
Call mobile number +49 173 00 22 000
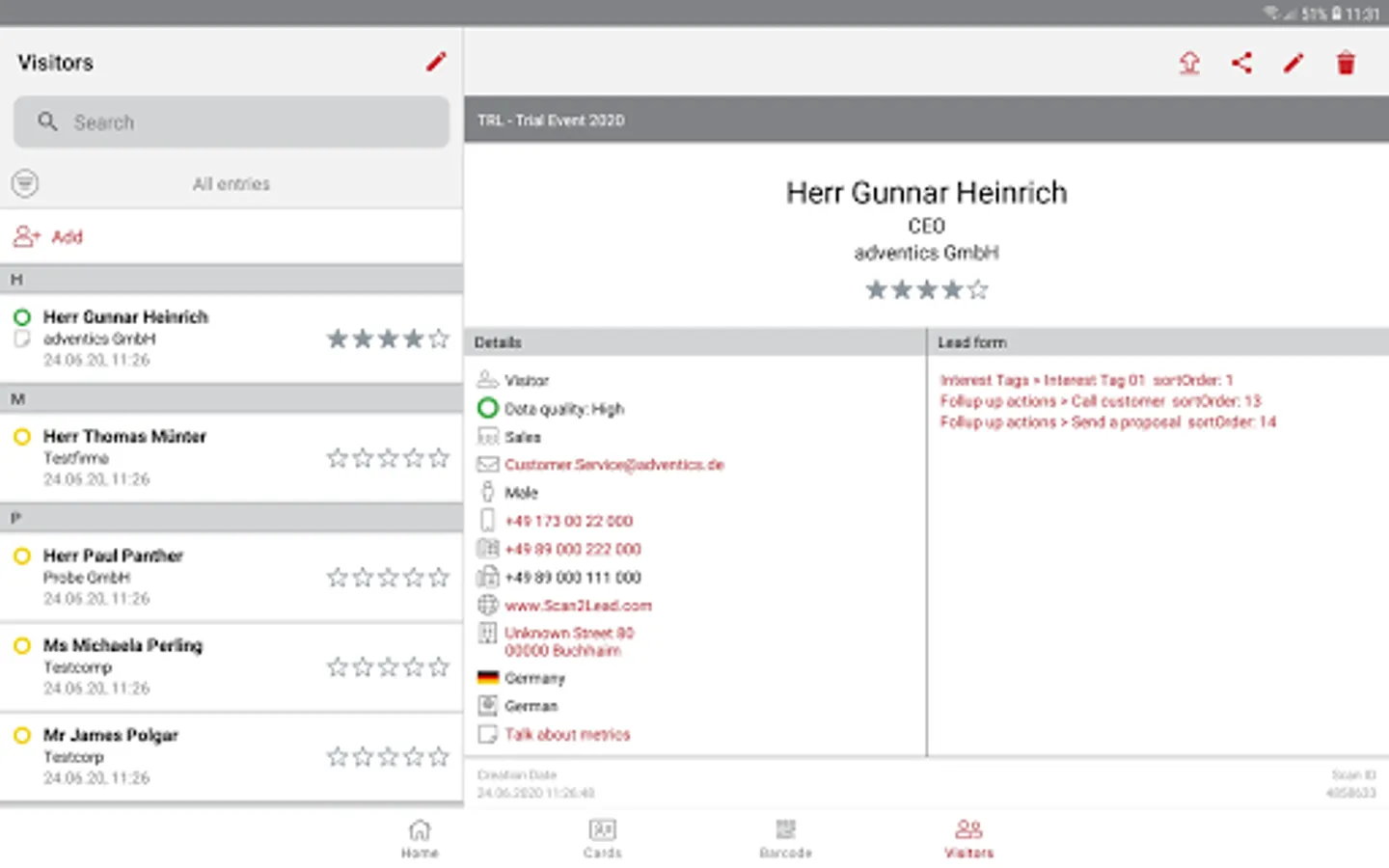(569, 521)
